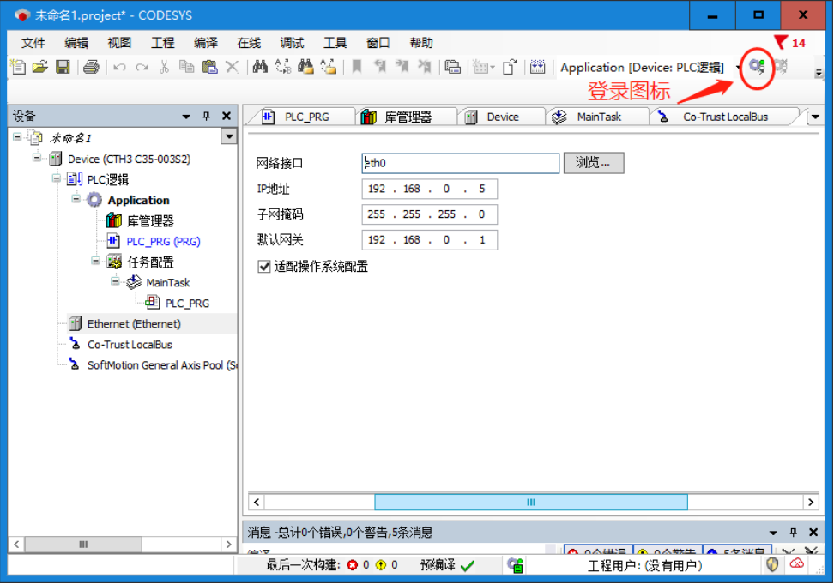The image size is (834, 584).
Task: Collapse the Application tree node
Action: pyautogui.click(x=76, y=198)
